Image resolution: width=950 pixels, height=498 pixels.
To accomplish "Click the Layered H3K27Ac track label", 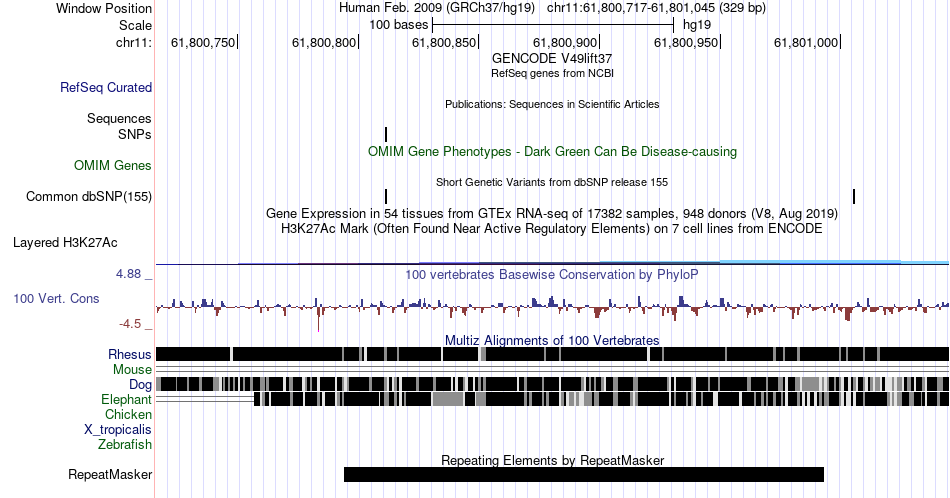I will tap(65, 243).
